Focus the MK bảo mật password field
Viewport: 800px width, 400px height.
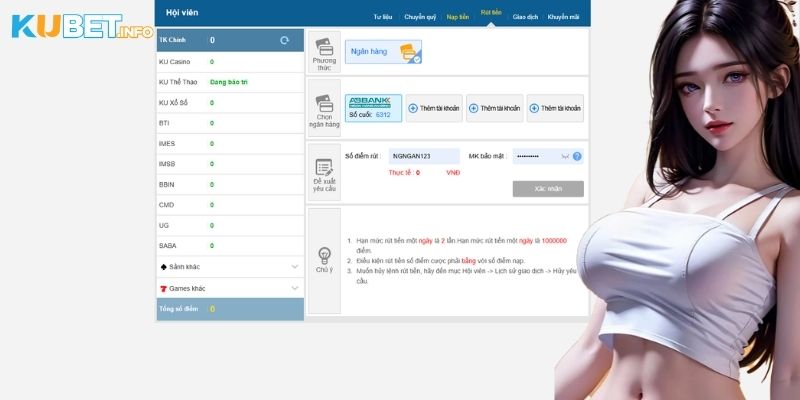coord(537,157)
